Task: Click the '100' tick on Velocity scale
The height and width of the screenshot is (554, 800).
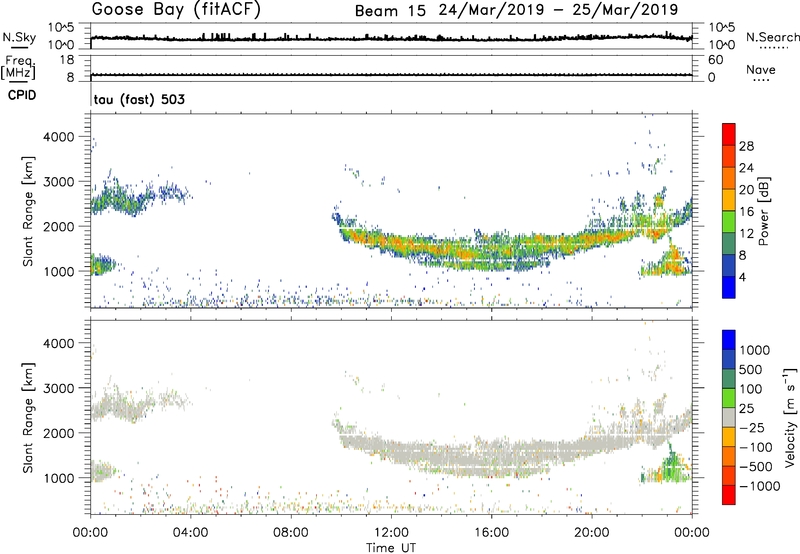Action: click(x=750, y=389)
